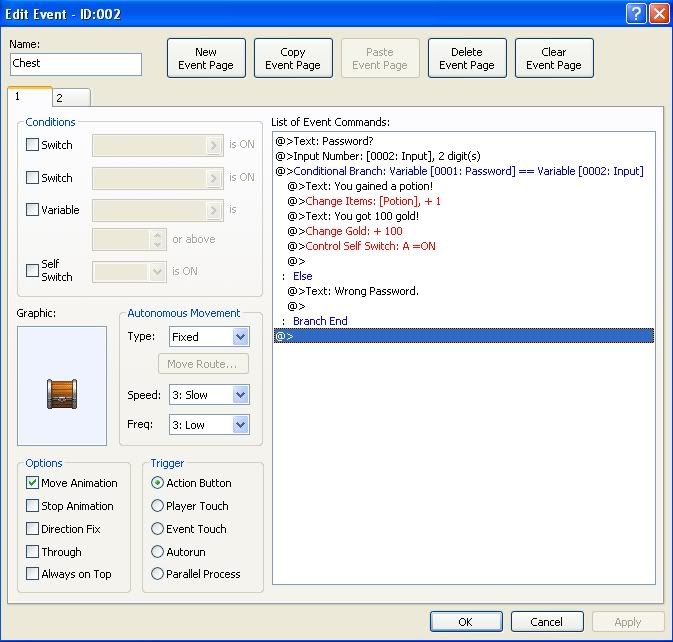Click the New Event Page button

pos(206,59)
